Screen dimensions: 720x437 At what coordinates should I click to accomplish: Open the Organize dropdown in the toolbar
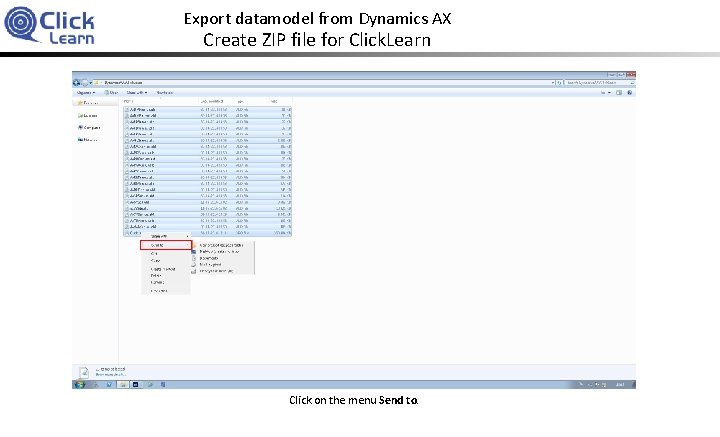pyautogui.click(x=86, y=93)
